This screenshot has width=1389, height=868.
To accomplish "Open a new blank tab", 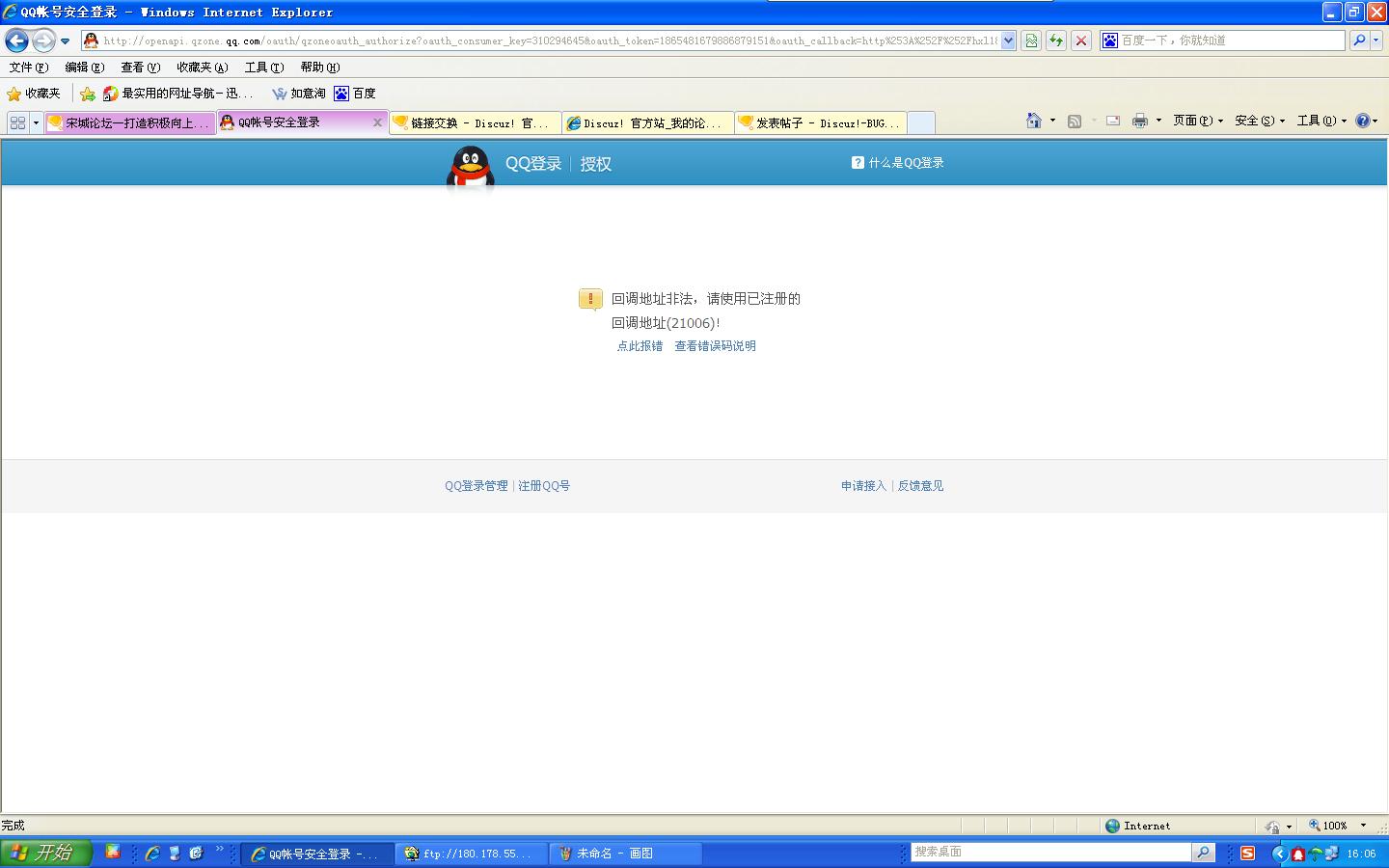I will tap(921, 122).
